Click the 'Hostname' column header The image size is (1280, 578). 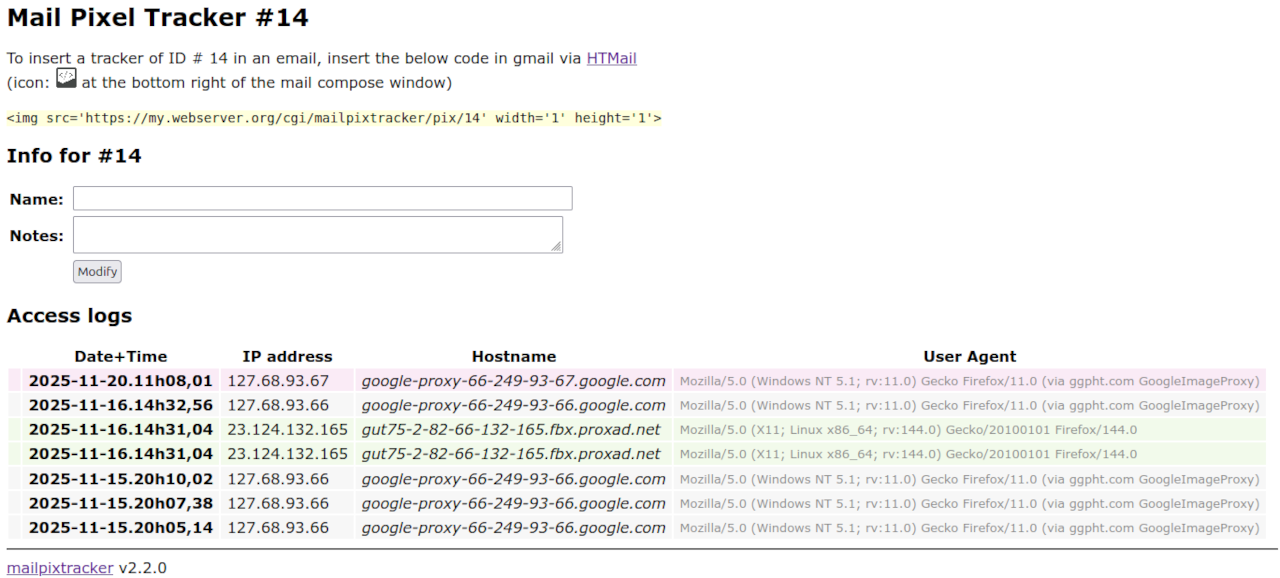[x=514, y=356]
